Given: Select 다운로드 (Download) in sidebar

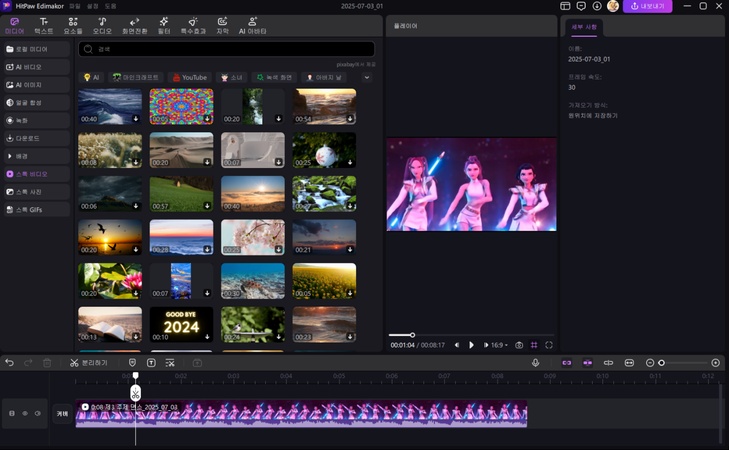Looking at the screenshot, I should (37, 138).
